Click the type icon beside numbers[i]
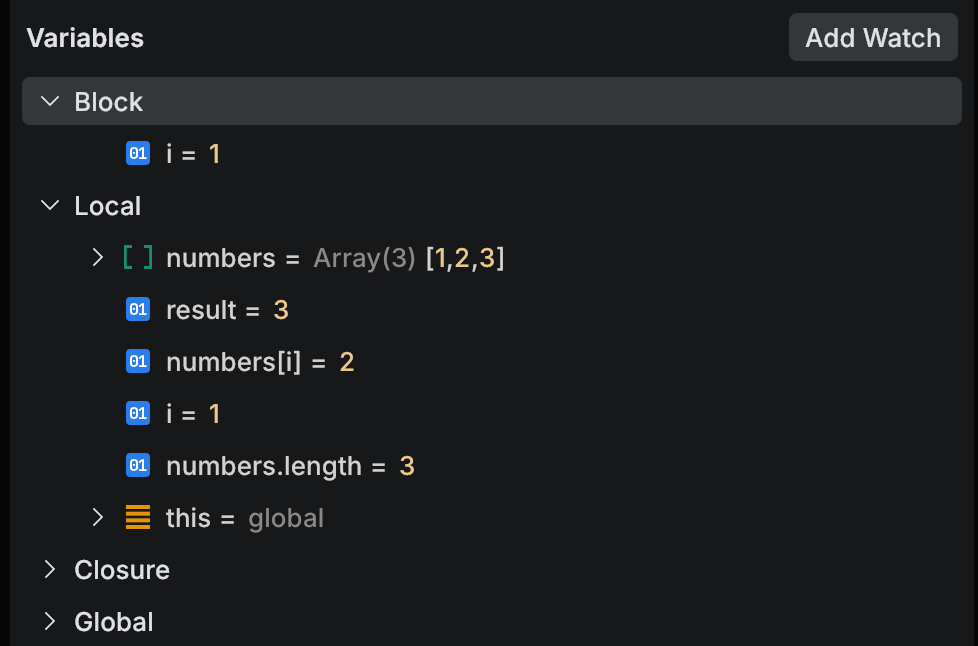This screenshot has height=646, width=978. pyautogui.click(x=137, y=362)
